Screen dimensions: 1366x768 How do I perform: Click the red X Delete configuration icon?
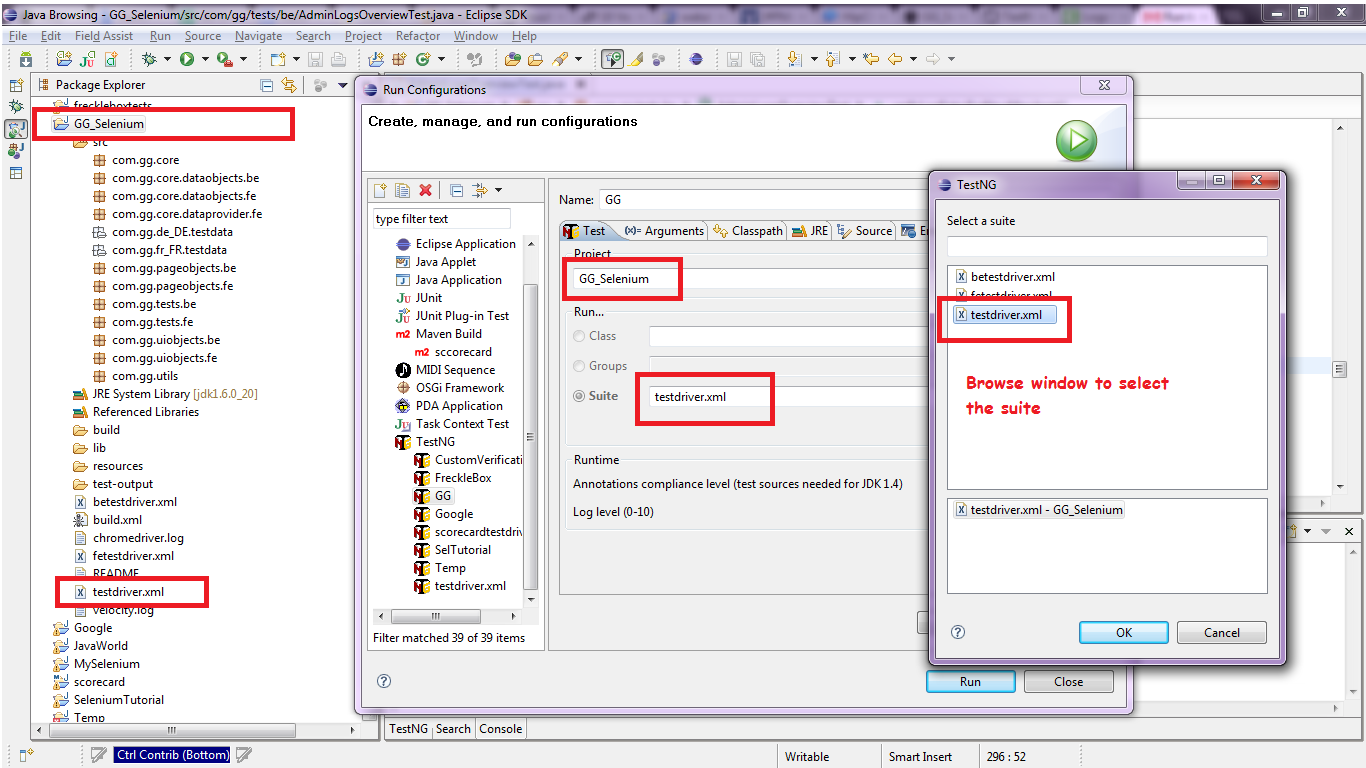(x=426, y=190)
